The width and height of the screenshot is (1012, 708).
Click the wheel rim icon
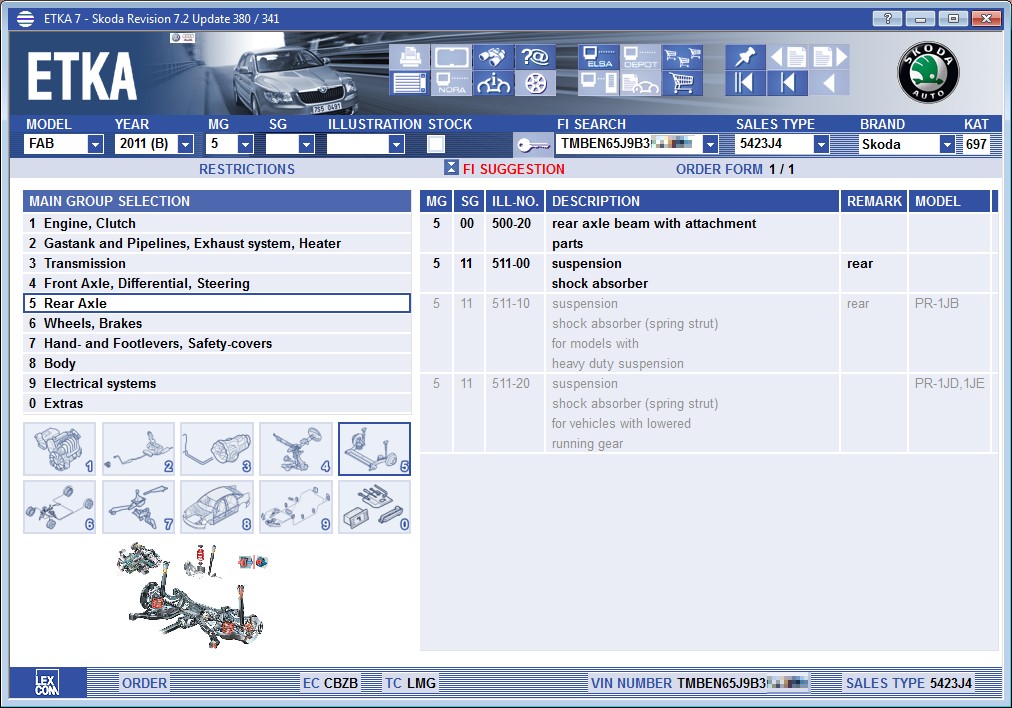tap(535, 83)
